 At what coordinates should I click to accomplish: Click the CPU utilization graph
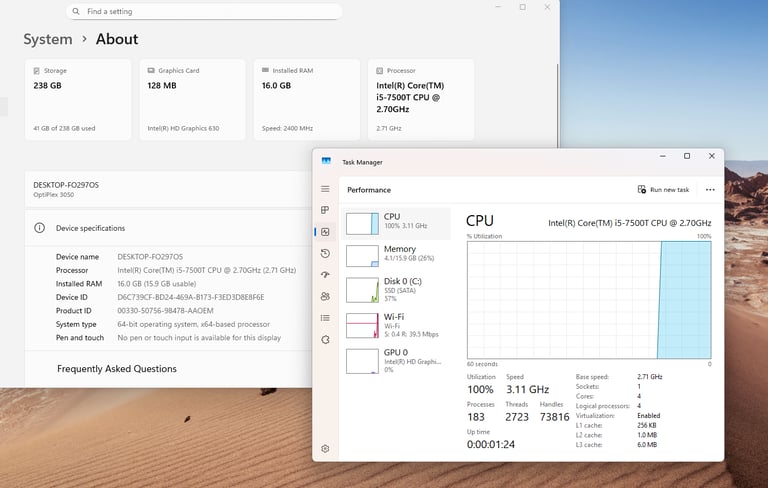point(589,300)
